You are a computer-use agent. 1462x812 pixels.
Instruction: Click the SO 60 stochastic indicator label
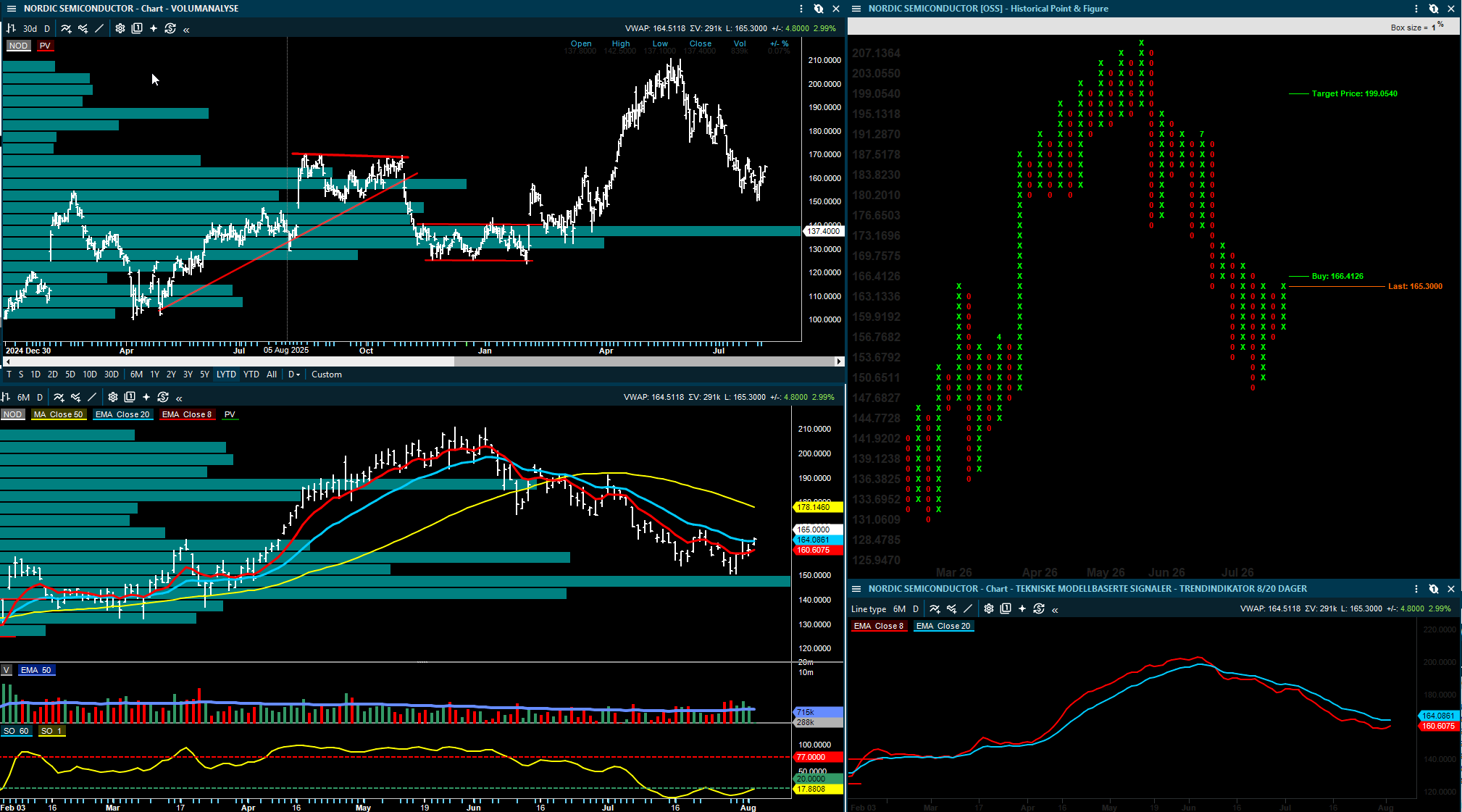point(16,731)
